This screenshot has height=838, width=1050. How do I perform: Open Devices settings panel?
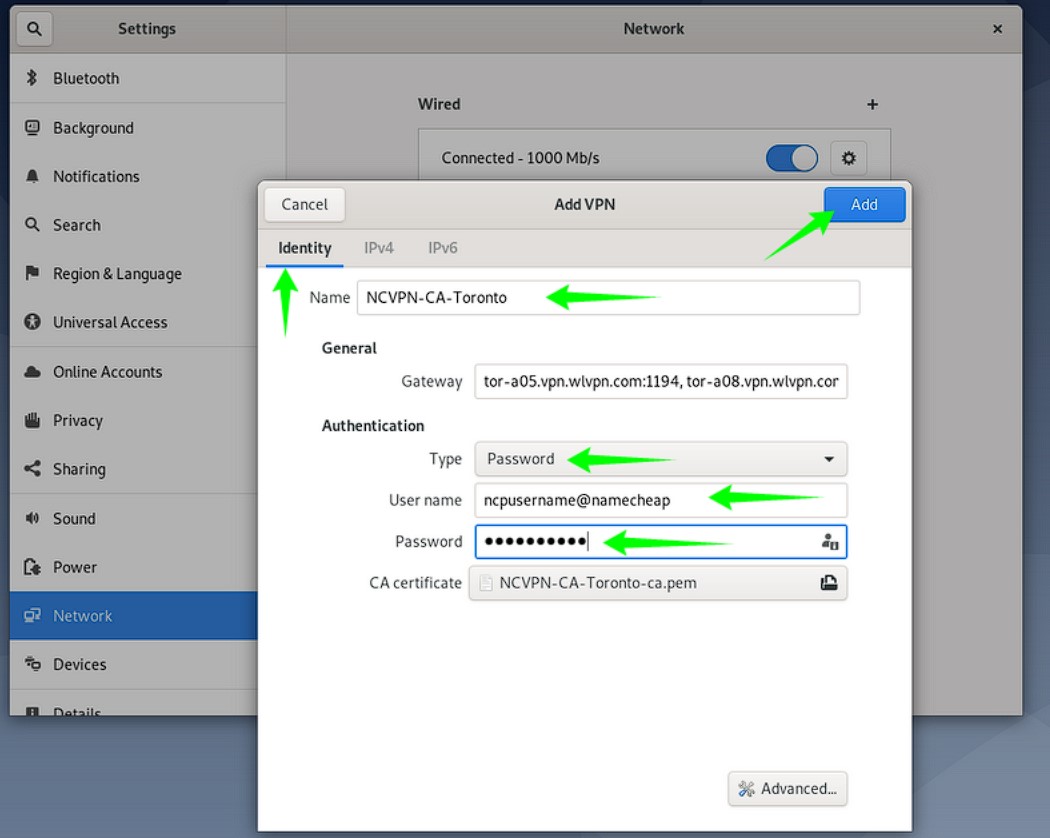pos(134,664)
